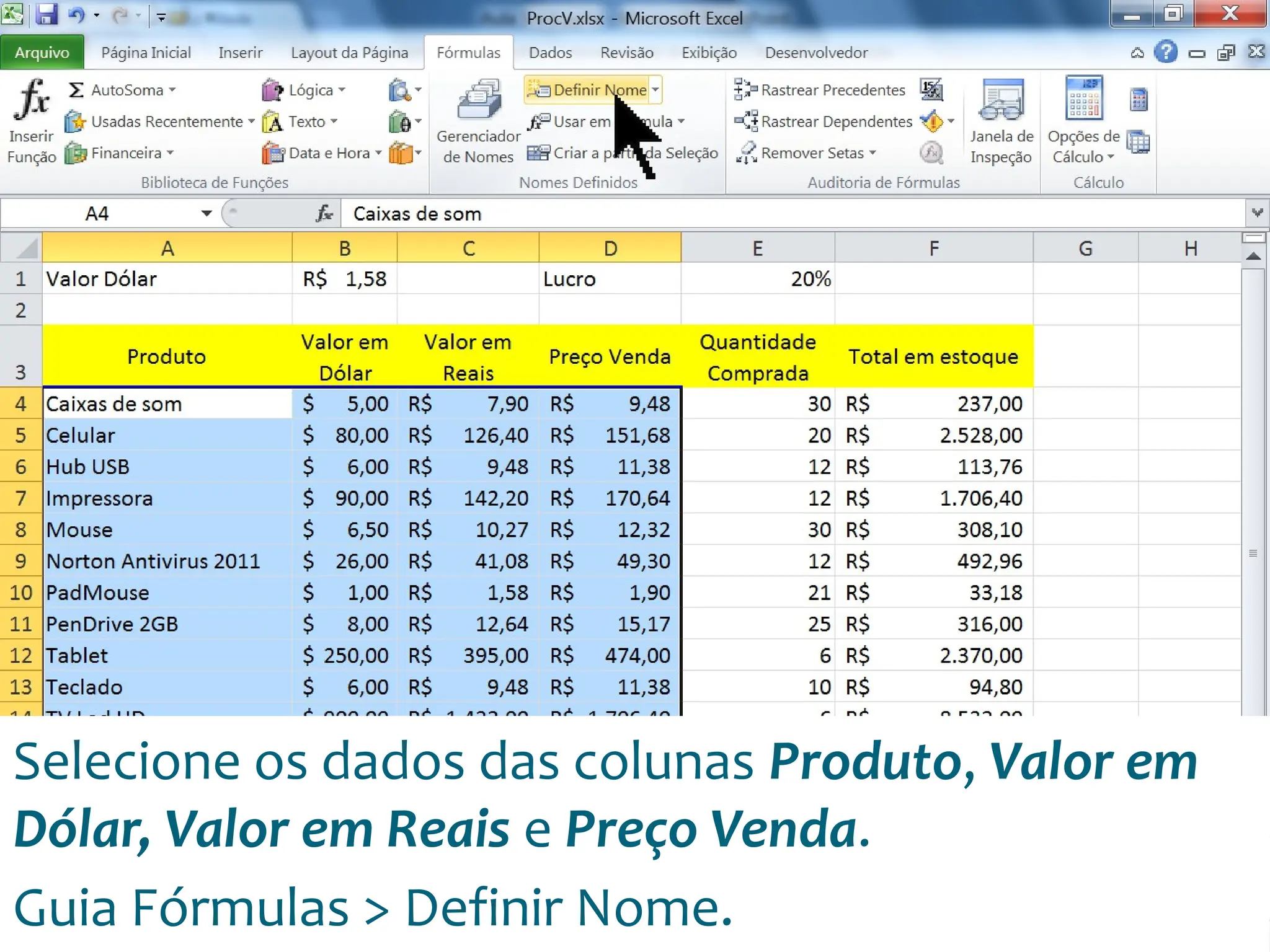Screen dimensions: 1270x952
Task: Click the Definir Nome button
Action: (x=587, y=90)
